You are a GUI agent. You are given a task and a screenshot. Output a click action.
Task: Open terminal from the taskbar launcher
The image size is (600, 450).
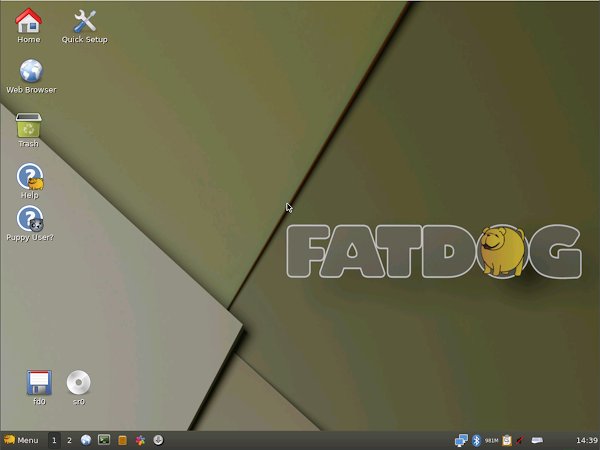(104, 440)
